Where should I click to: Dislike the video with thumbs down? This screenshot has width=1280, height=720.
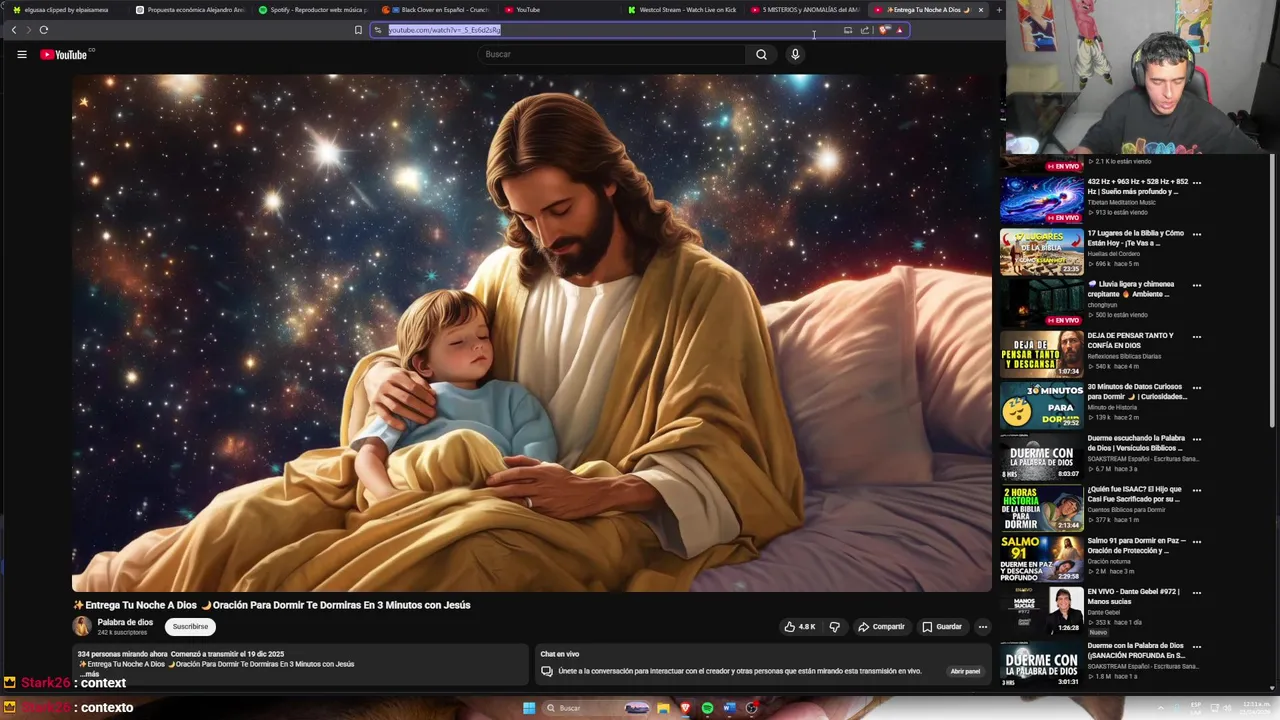(x=834, y=627)
